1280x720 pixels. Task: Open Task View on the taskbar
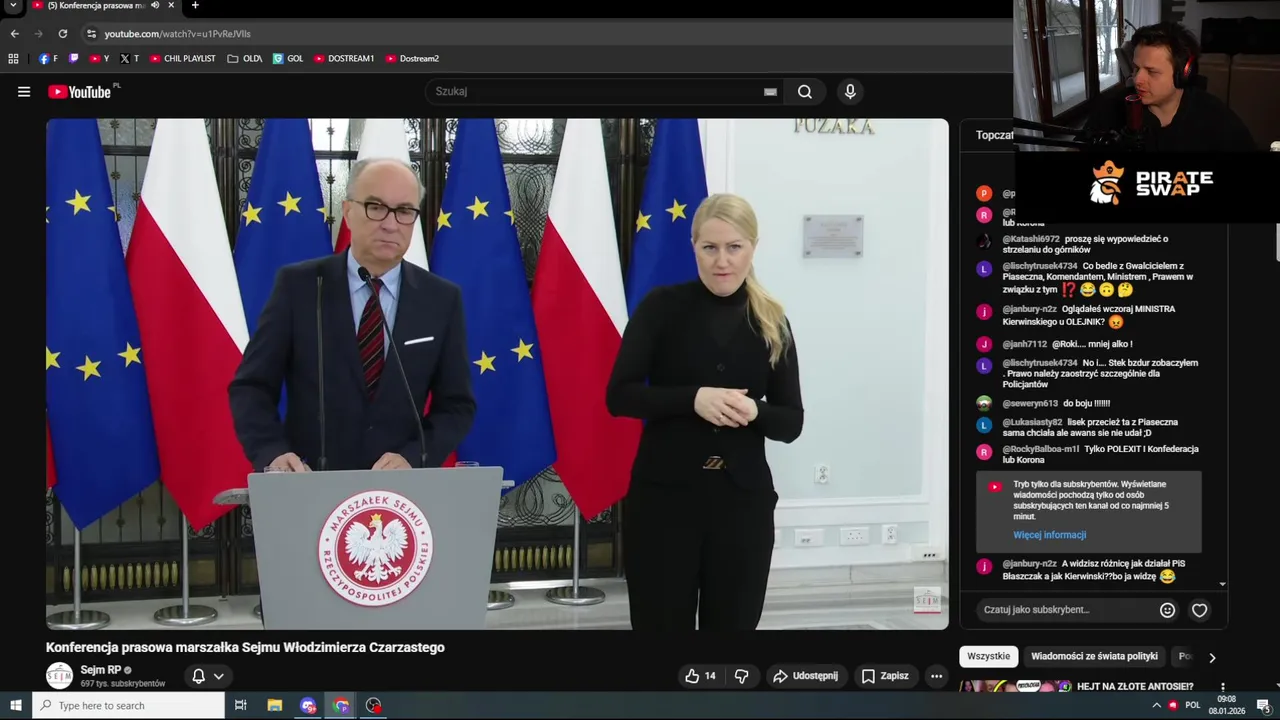point(240,705)
